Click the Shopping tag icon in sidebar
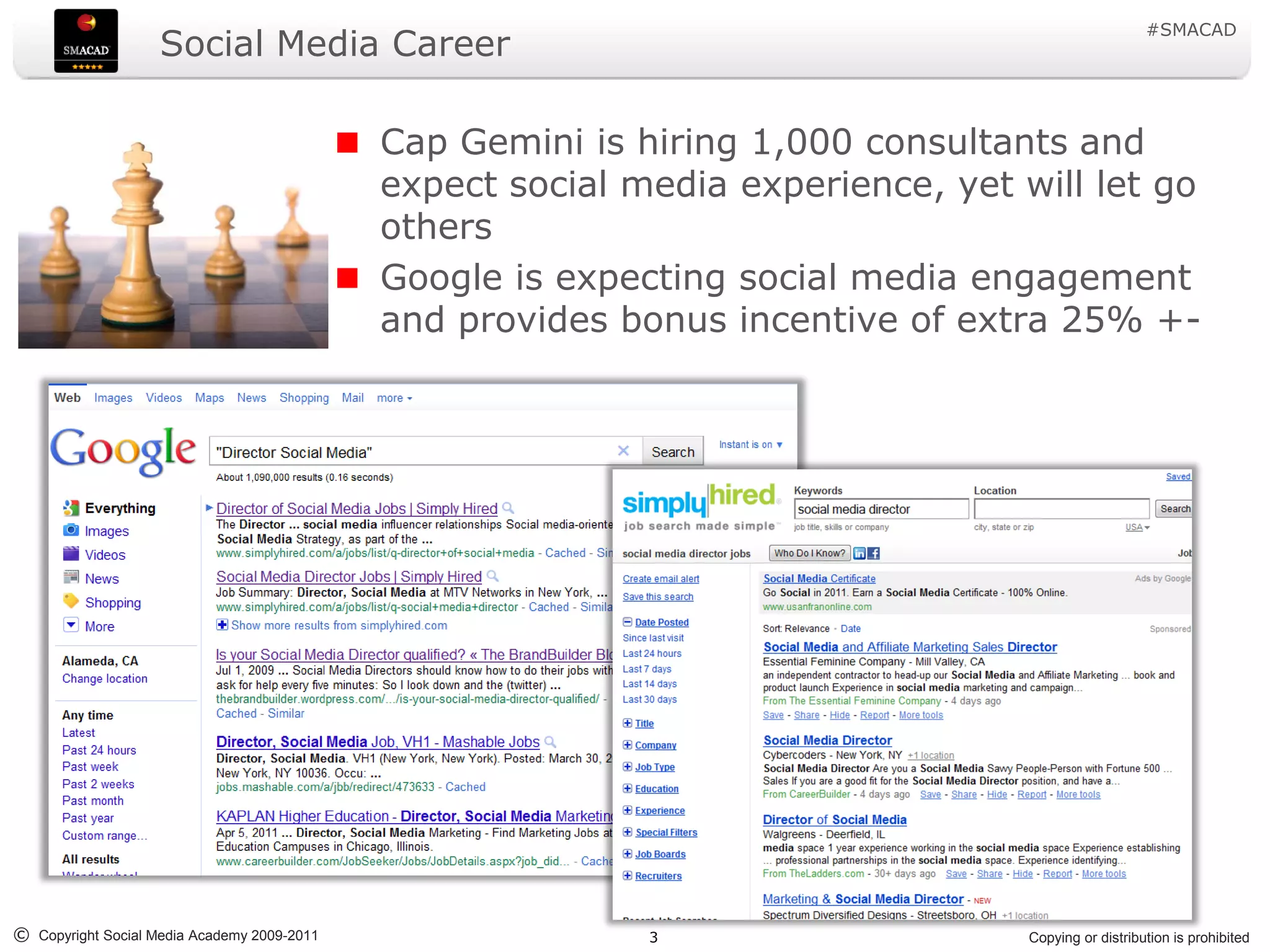This screenshot has height=952, width=1270. 71,601
